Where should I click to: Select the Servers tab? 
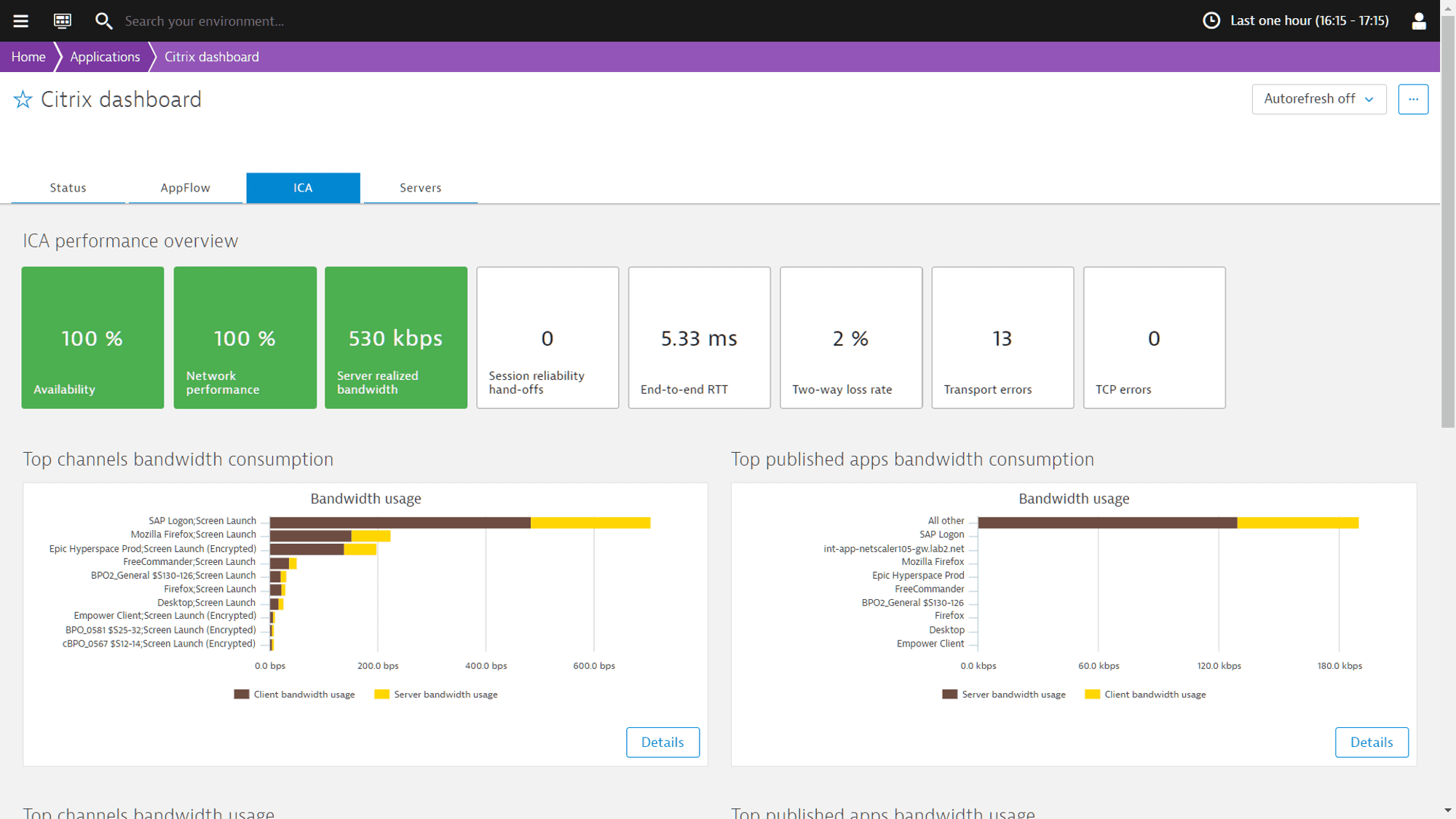point(420,187)
